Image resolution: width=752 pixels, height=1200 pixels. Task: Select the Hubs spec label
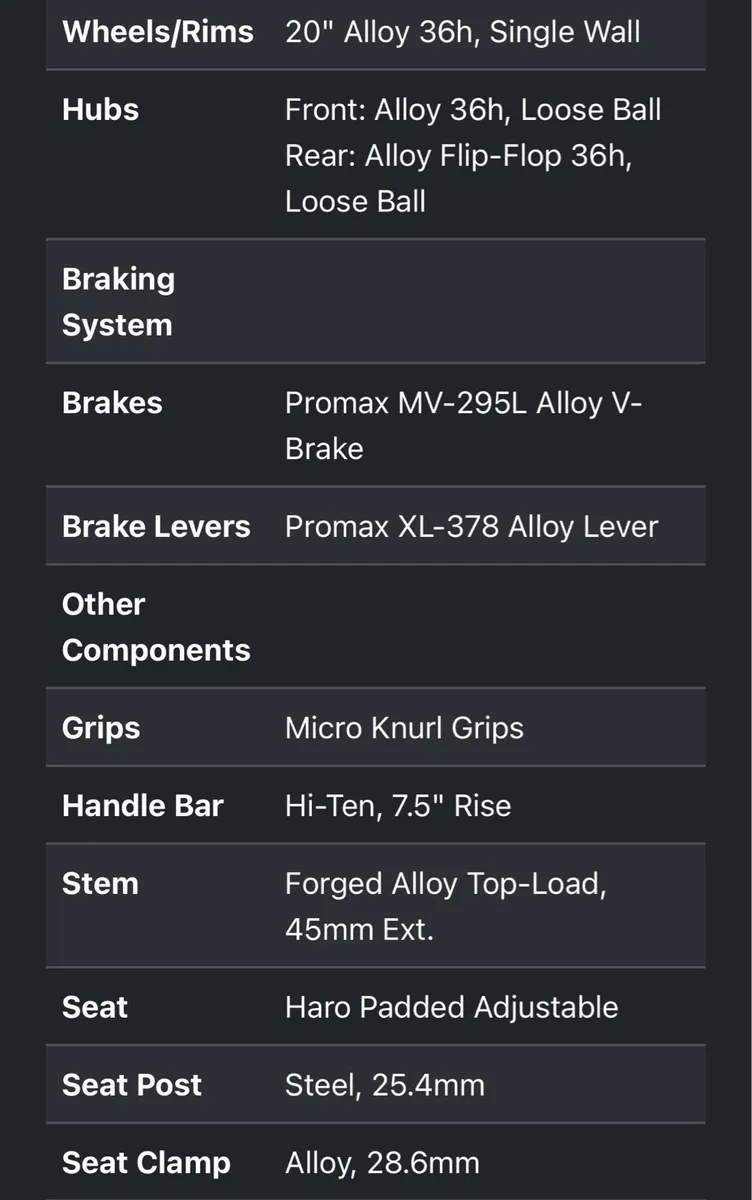click(x=100, y=109)
